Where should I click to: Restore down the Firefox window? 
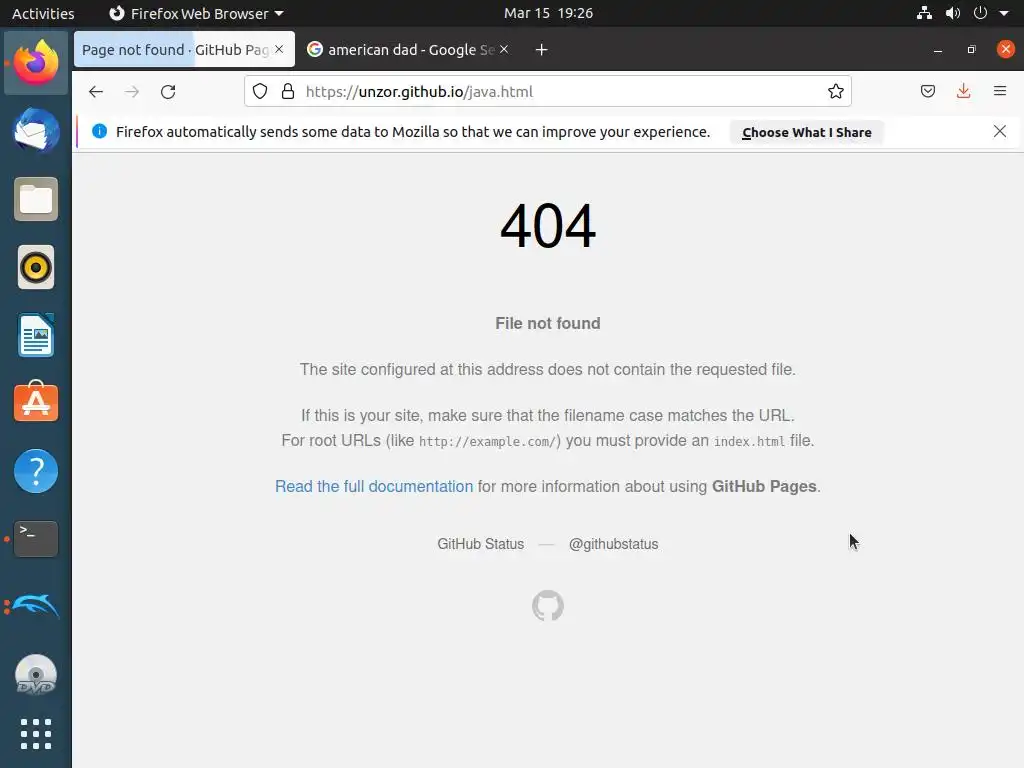coord(972,50)
